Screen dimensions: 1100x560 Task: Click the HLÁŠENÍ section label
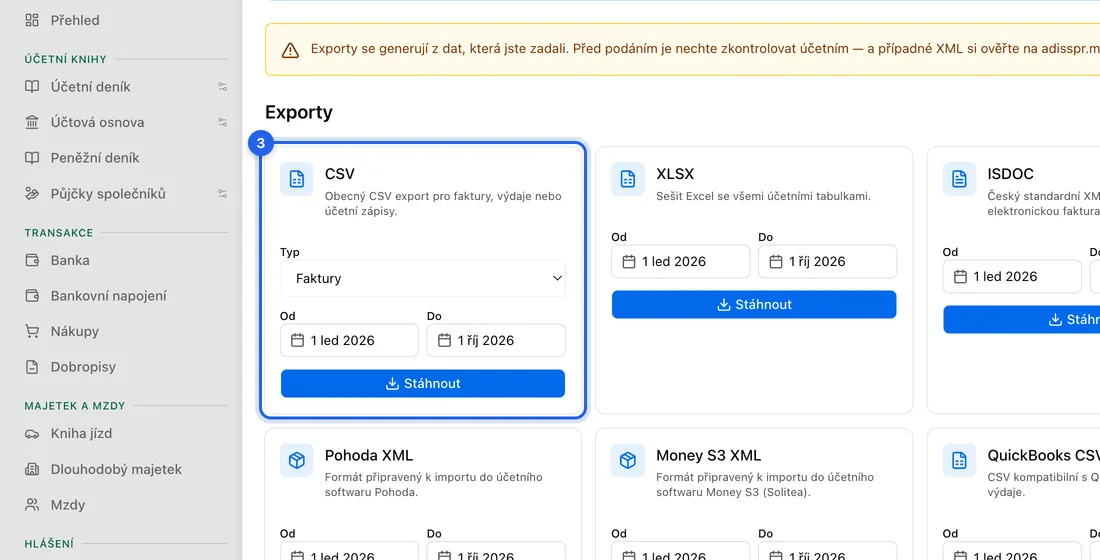click(x=49, y=543)
